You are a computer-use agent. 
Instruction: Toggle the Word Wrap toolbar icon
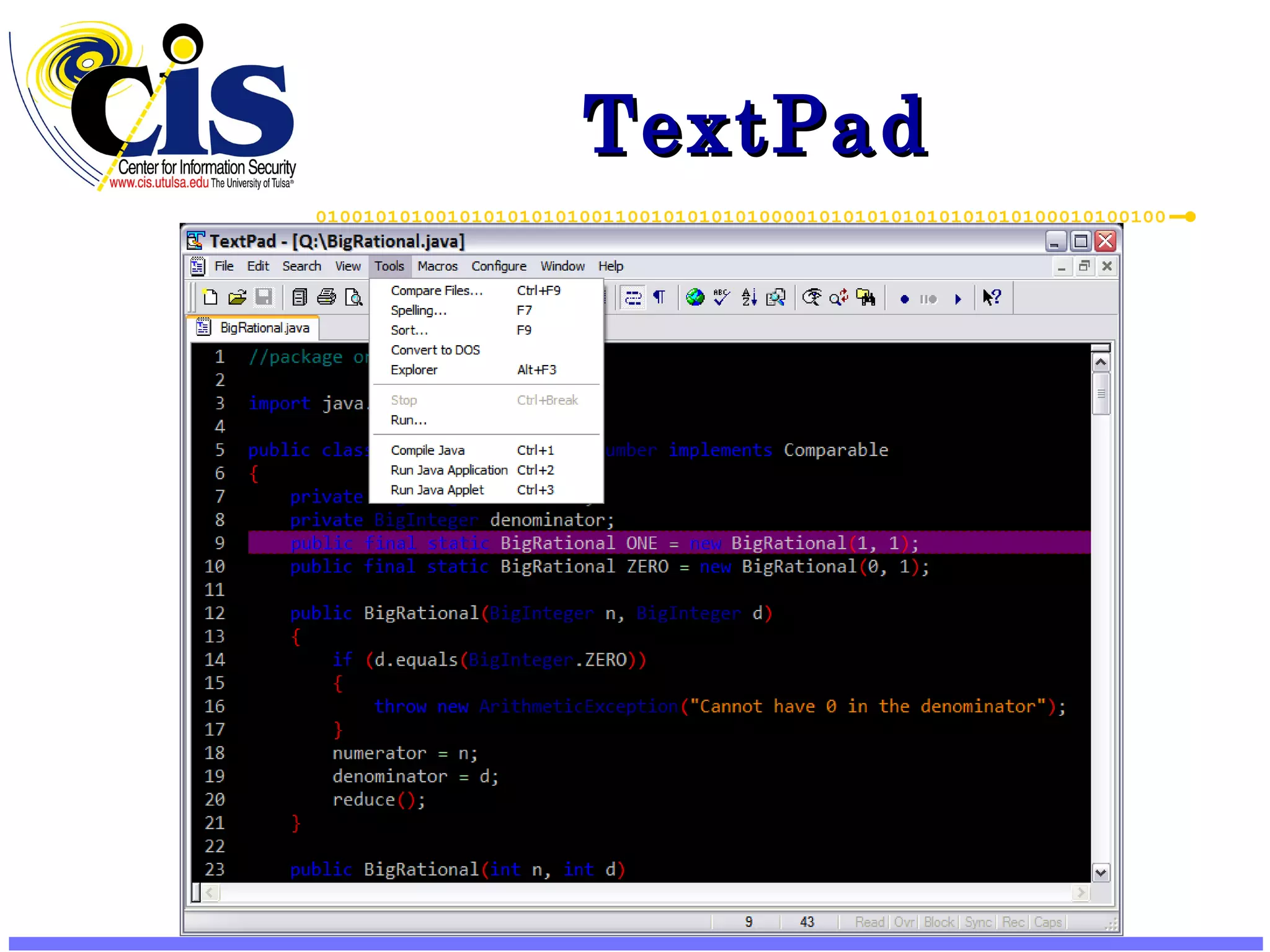click(633, 298)
